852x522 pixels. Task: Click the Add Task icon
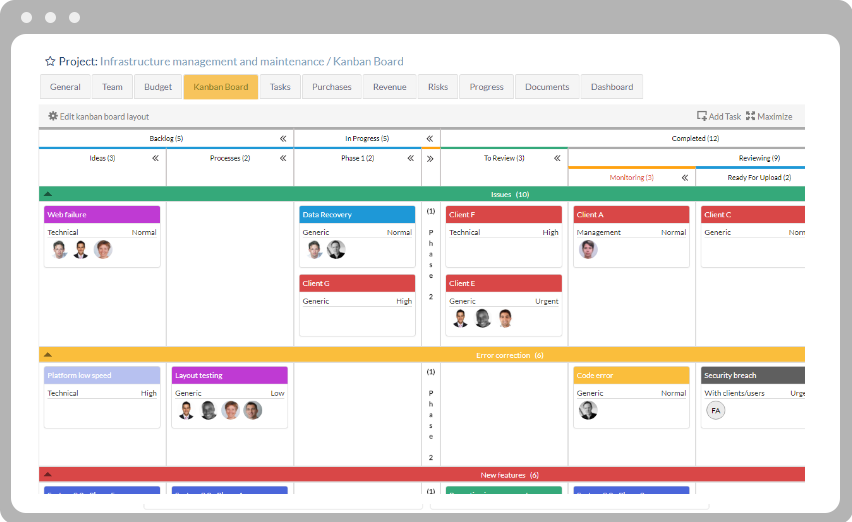pos(702,117)
